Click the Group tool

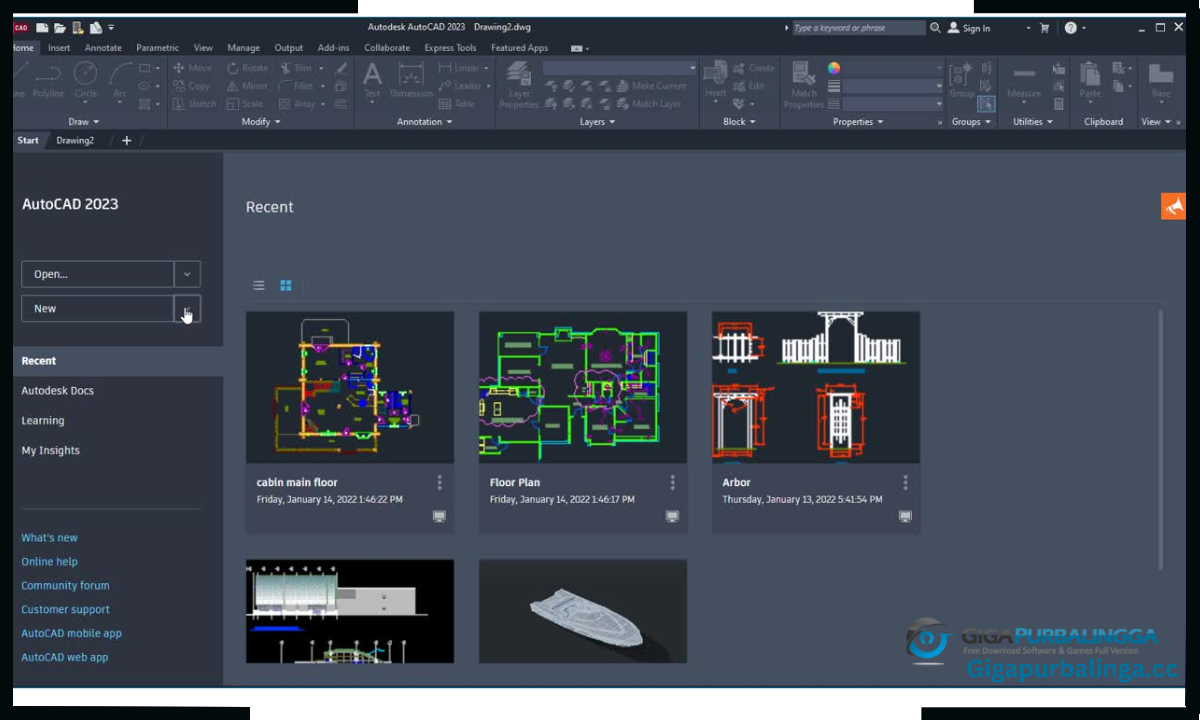(961, 80)
